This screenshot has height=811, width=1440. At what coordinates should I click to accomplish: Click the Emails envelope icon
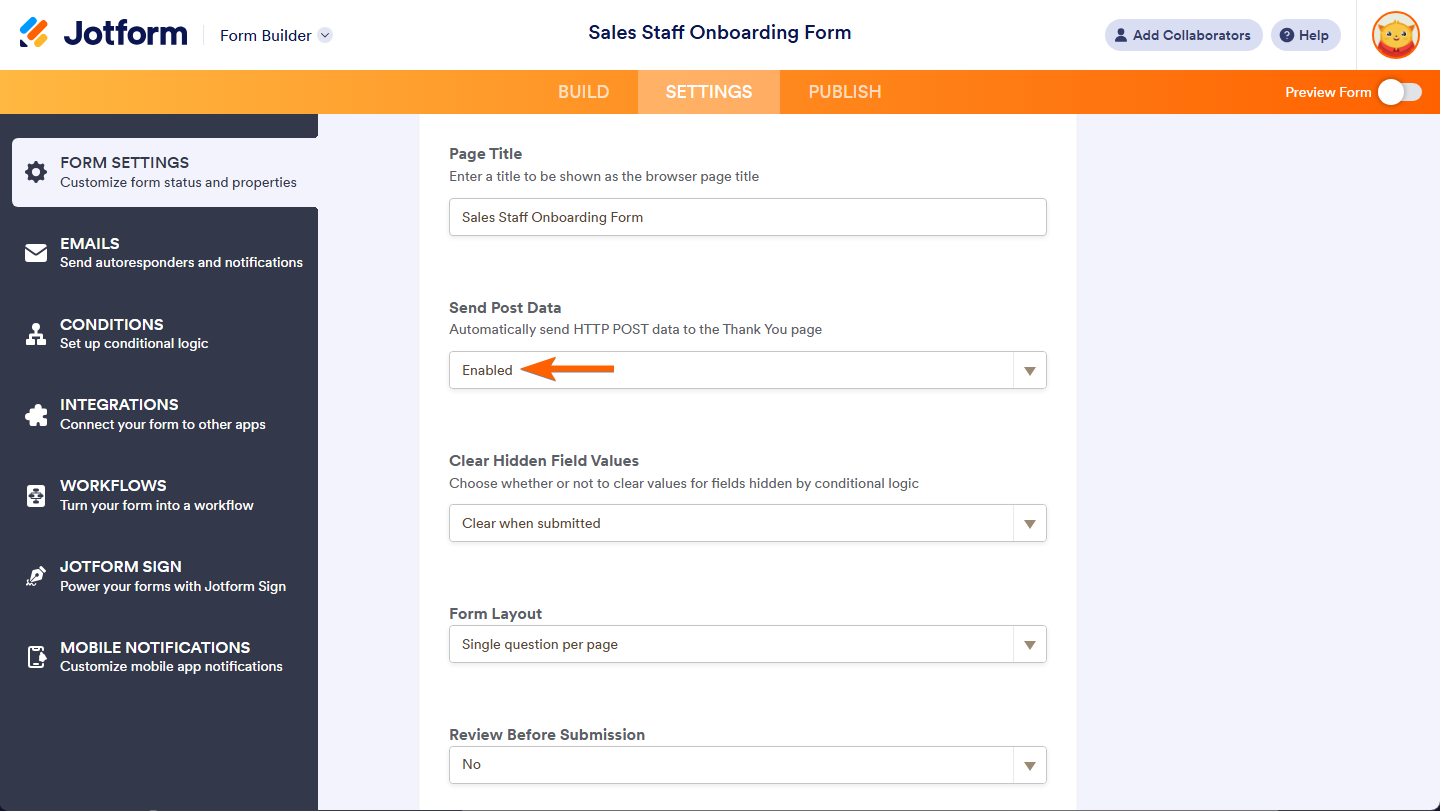tap(36, 253)
